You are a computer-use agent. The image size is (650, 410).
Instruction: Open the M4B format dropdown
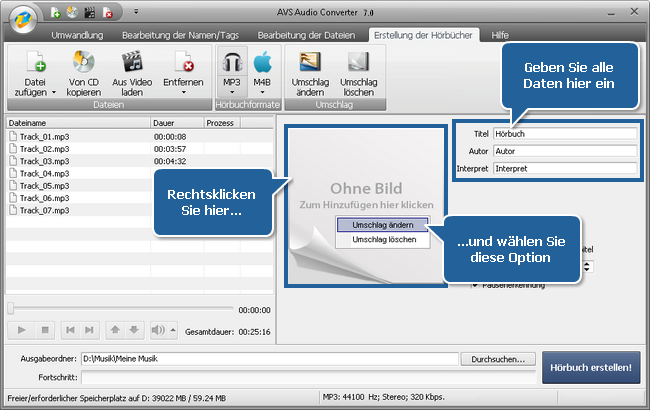tap(262, 91)
